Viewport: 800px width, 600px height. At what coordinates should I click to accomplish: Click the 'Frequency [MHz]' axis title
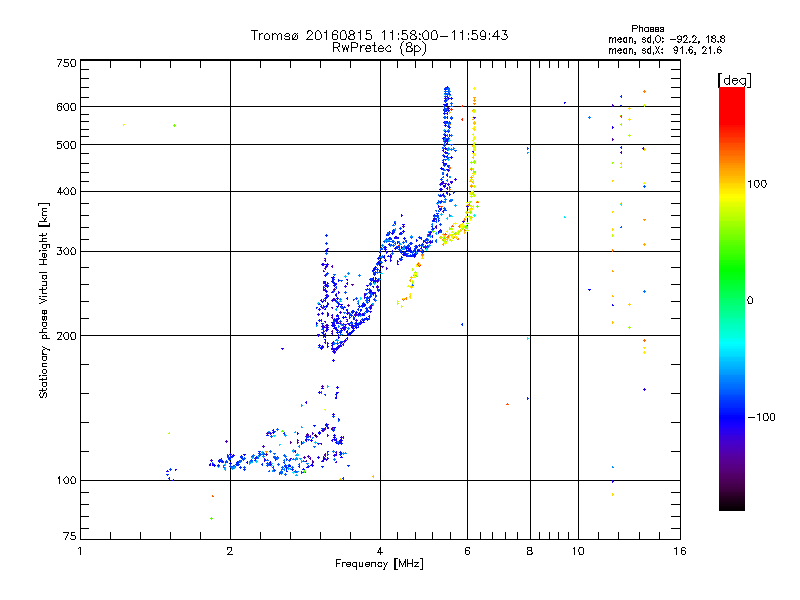coord(379,564)
